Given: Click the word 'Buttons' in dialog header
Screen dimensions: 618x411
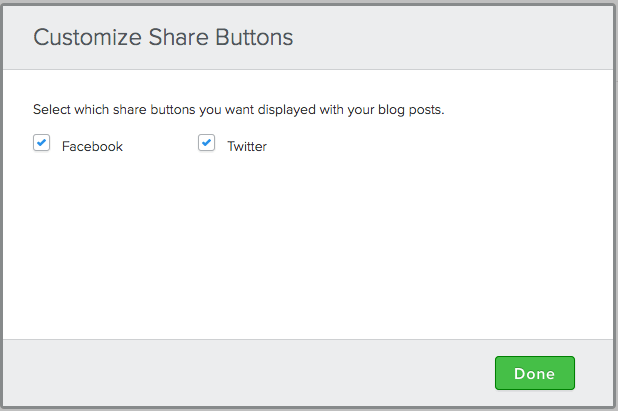Looking at the screenshot, I should (254, 37).
